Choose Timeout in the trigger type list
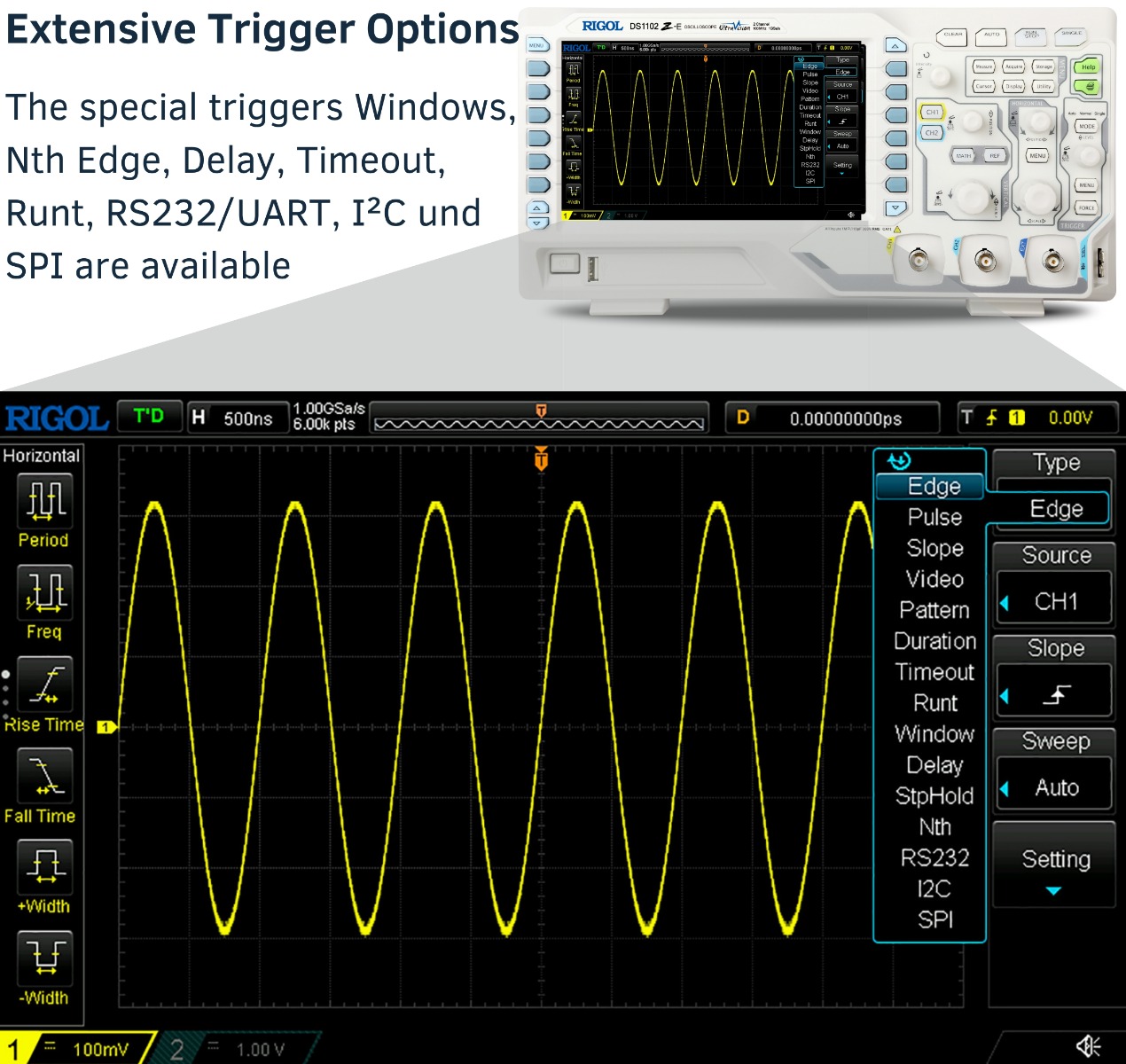This screenshot has width=1126, height=1064. coord(934,672)
